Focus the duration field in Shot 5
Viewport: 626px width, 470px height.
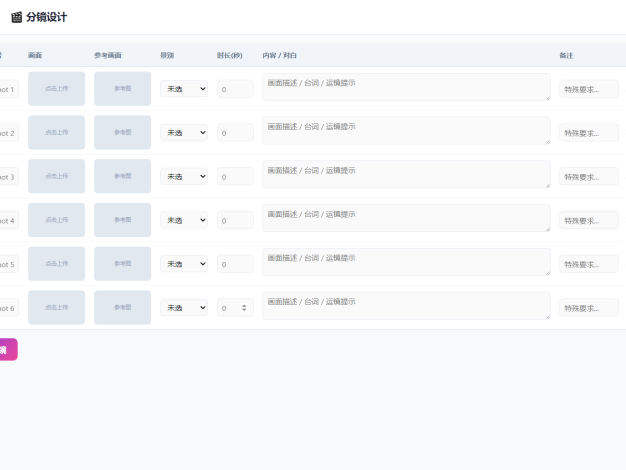[235, 264]
